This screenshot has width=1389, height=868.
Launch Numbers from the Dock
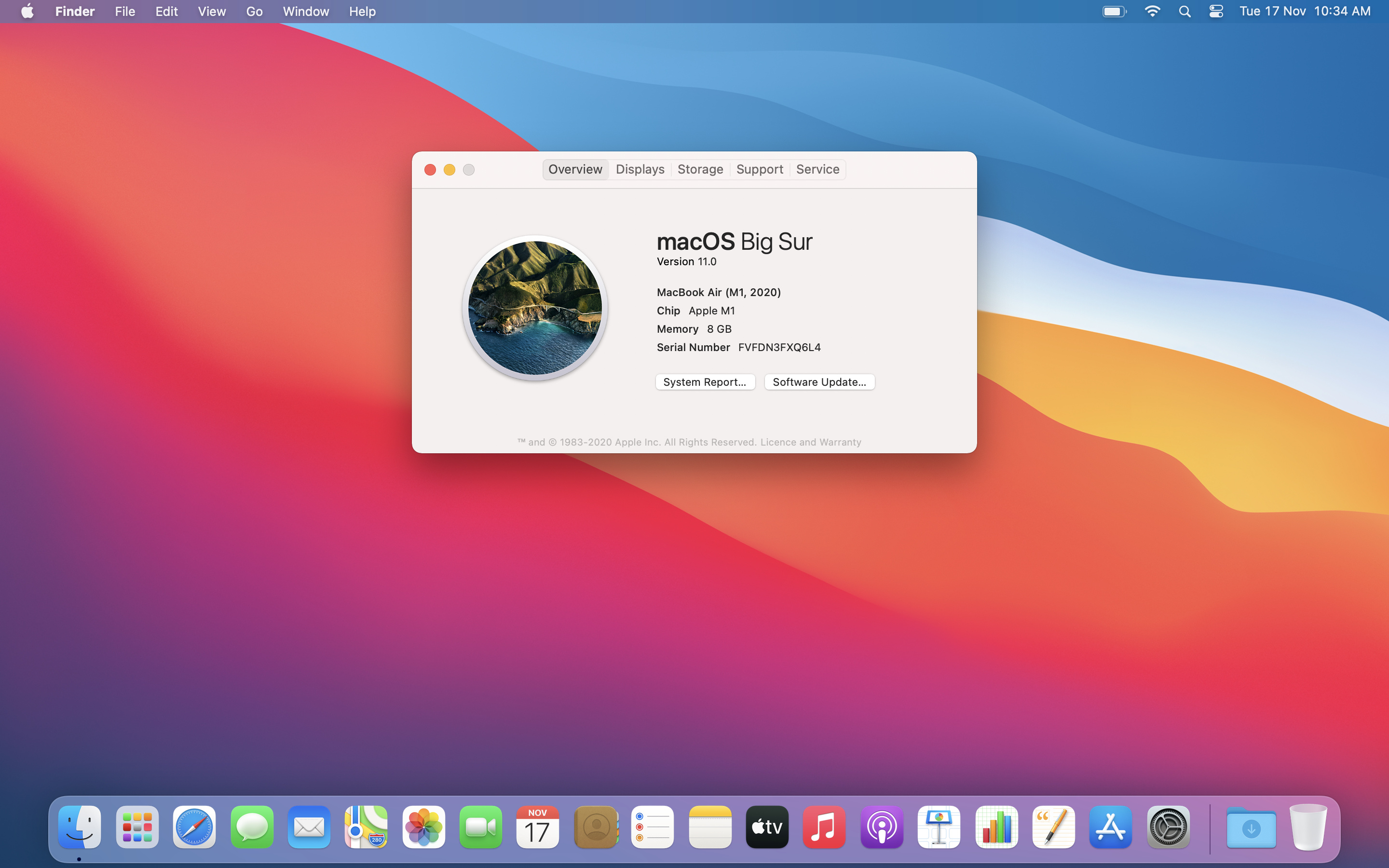[x=996, y=827]
